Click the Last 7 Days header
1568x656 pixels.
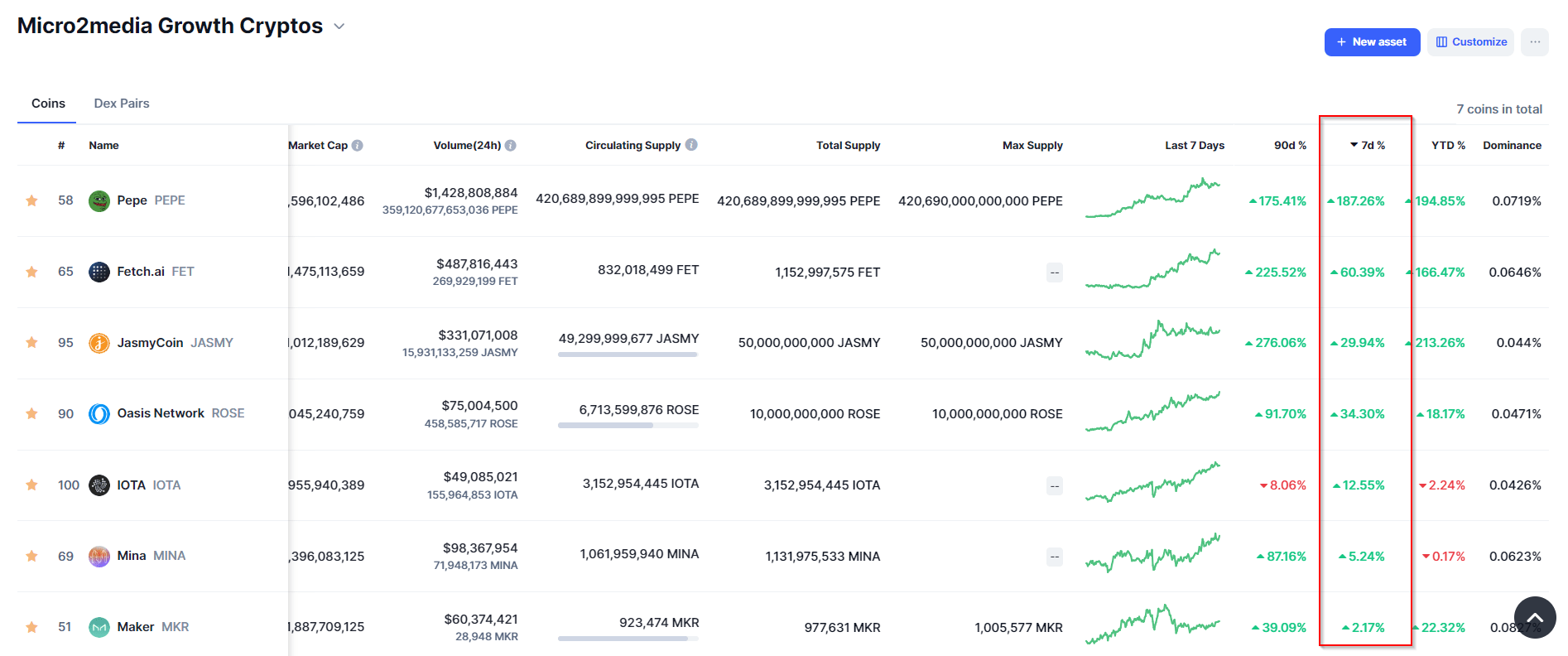(1195, 146)
